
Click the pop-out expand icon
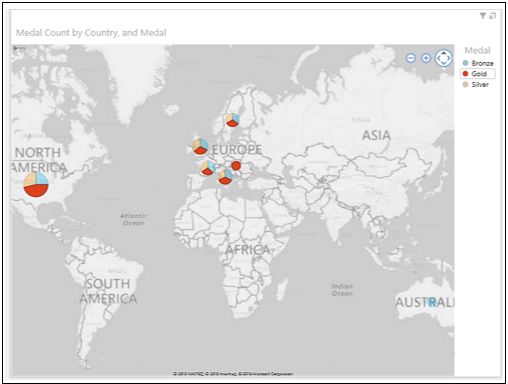pyautogui.click(x=493, y=16)
